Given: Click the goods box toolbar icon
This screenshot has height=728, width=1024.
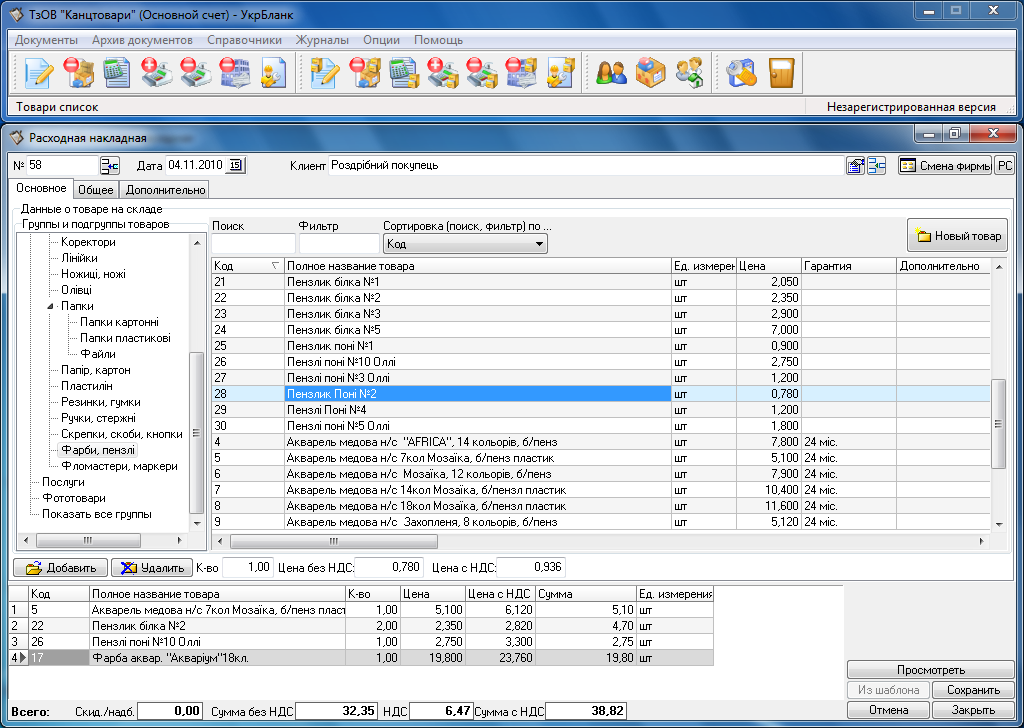Looking at the screenshot, I should (650, 73).
